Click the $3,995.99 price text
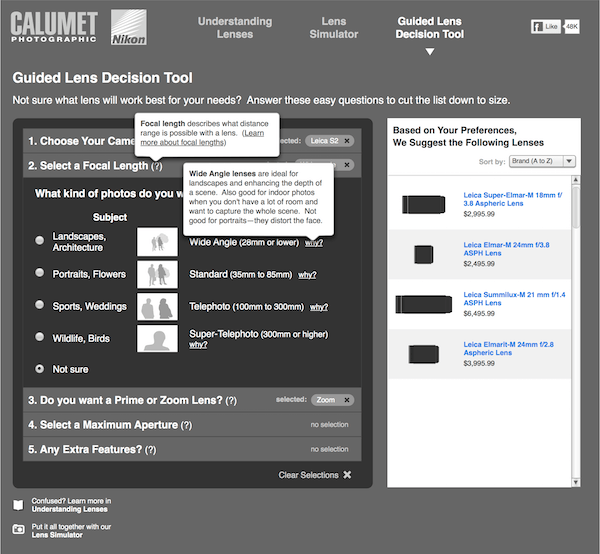This screenshot has width=600, height=554. tap(479, 363)
